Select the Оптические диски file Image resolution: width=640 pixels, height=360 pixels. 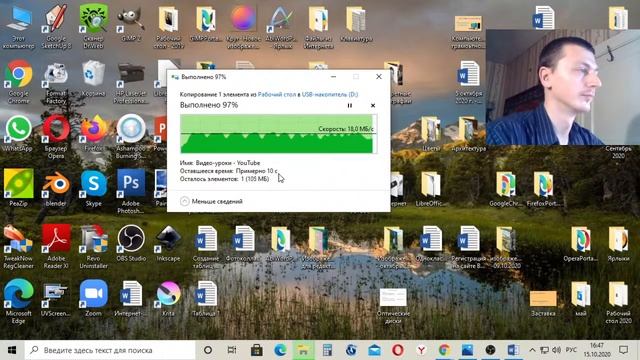click(393, 305)
